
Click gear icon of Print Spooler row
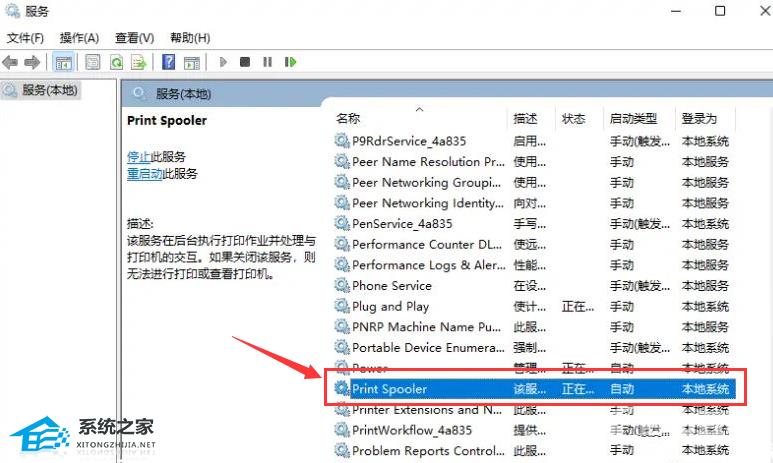point(342,388)
